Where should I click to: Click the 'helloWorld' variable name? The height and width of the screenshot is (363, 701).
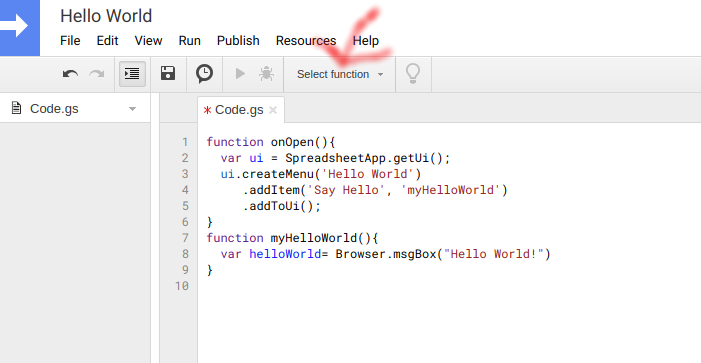[285, 254]
